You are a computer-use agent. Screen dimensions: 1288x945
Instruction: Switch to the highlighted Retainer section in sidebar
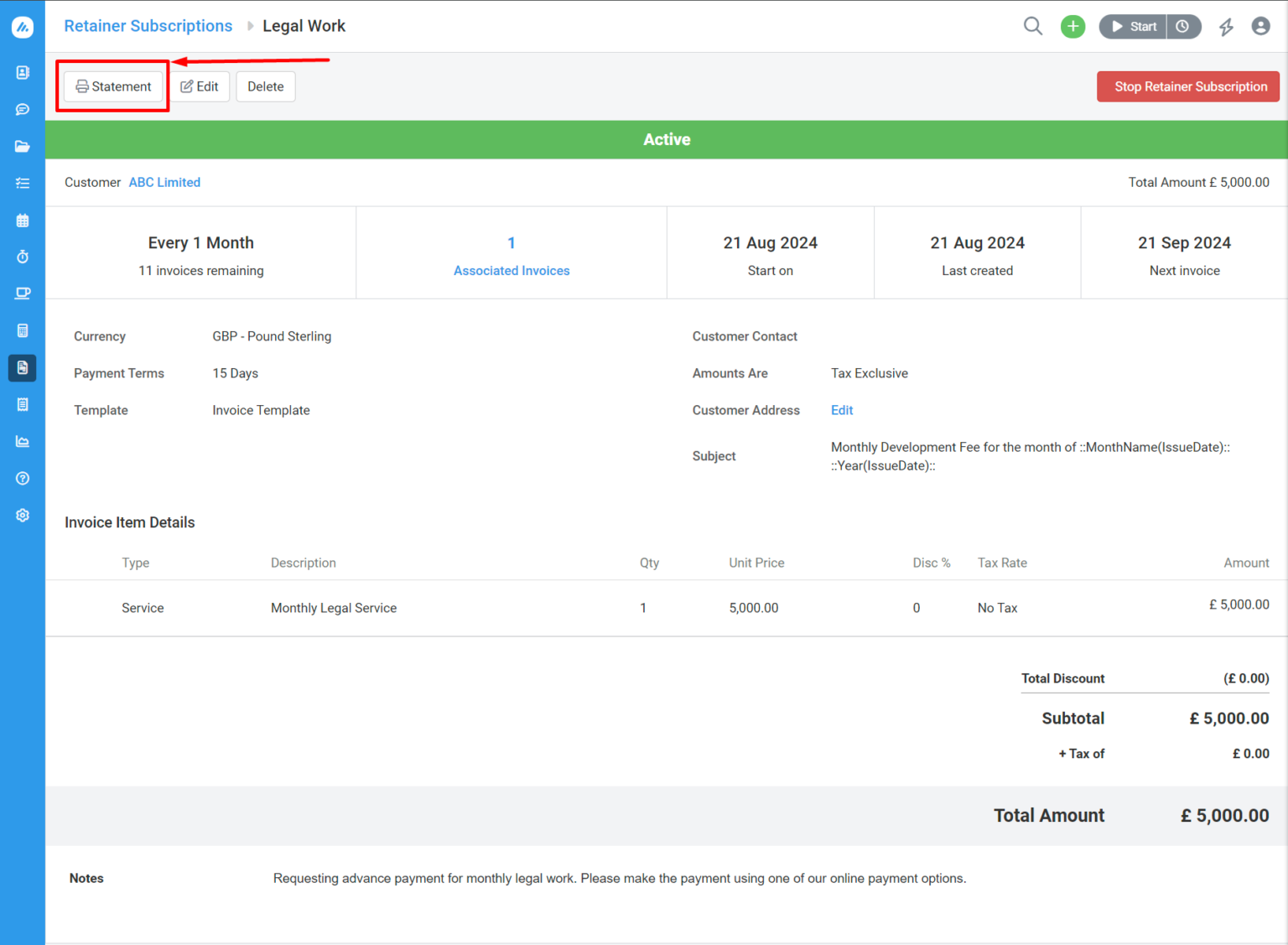[23, 367]
